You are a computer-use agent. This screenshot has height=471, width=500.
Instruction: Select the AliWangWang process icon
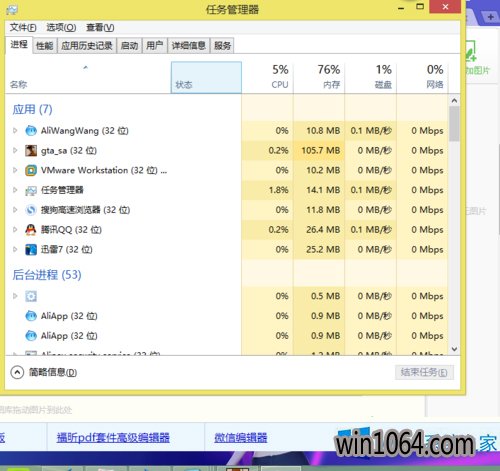31,130
